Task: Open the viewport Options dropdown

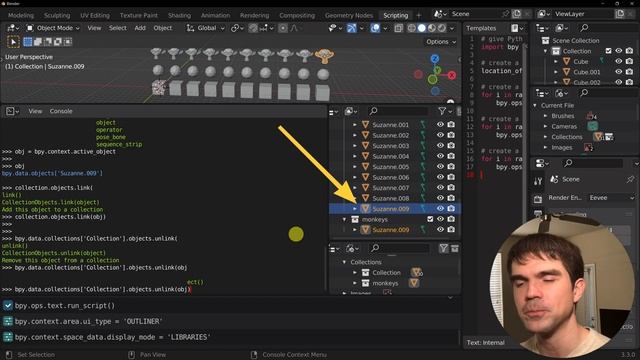Action: pos(441,42)
